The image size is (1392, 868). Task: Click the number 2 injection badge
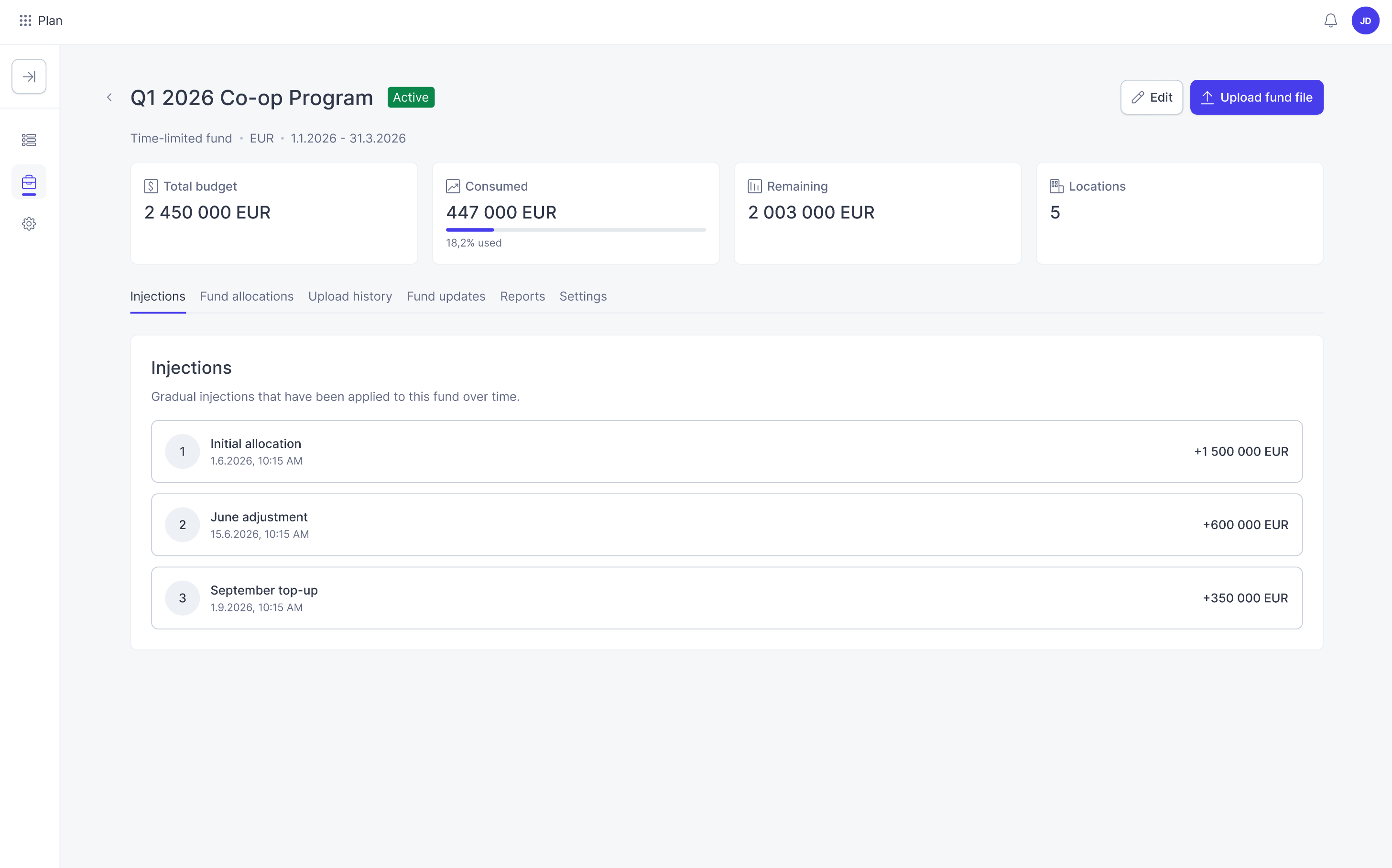click(x=183, y=525)
